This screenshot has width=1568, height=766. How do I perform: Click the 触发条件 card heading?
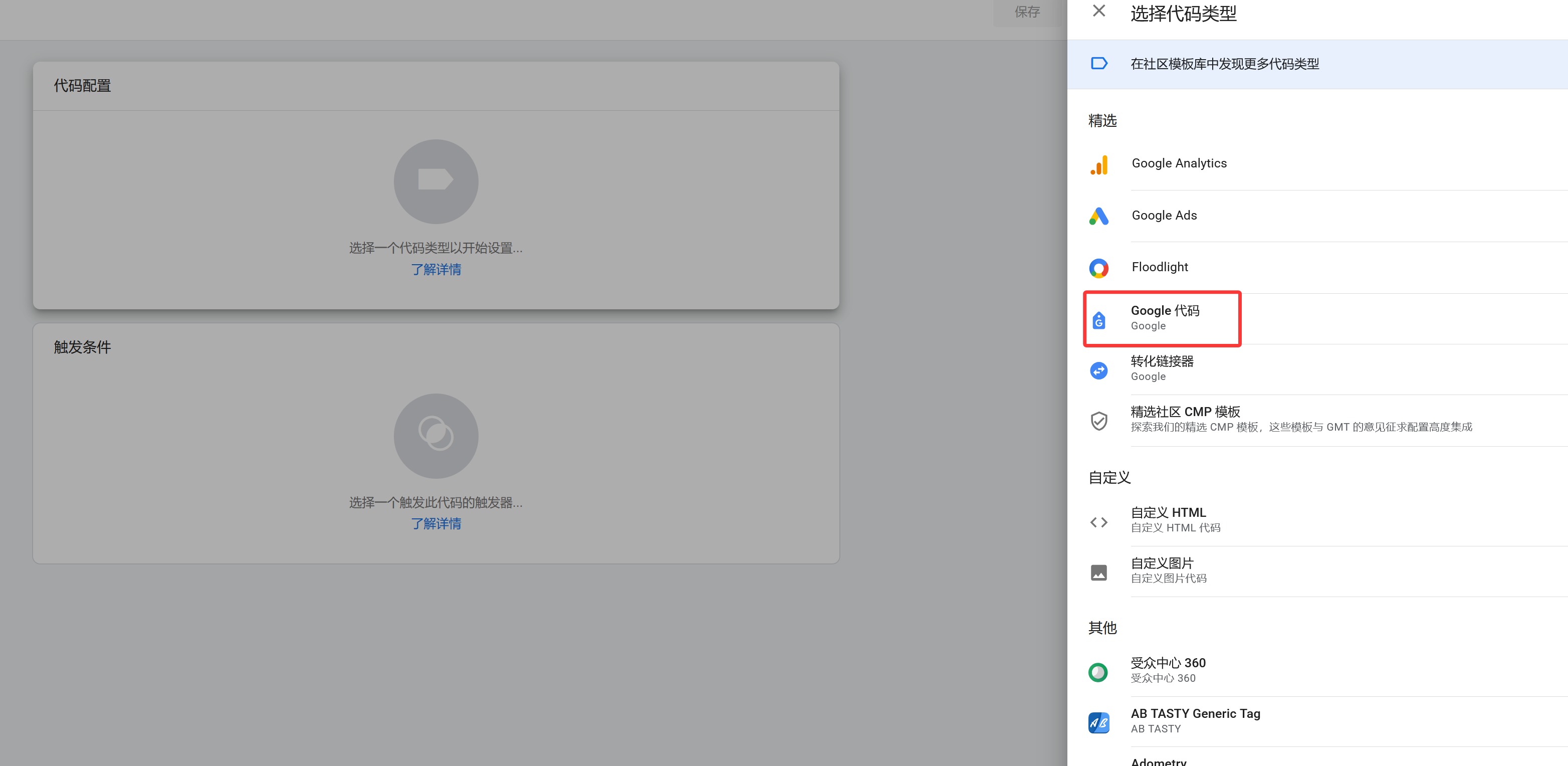click(82, 347)
